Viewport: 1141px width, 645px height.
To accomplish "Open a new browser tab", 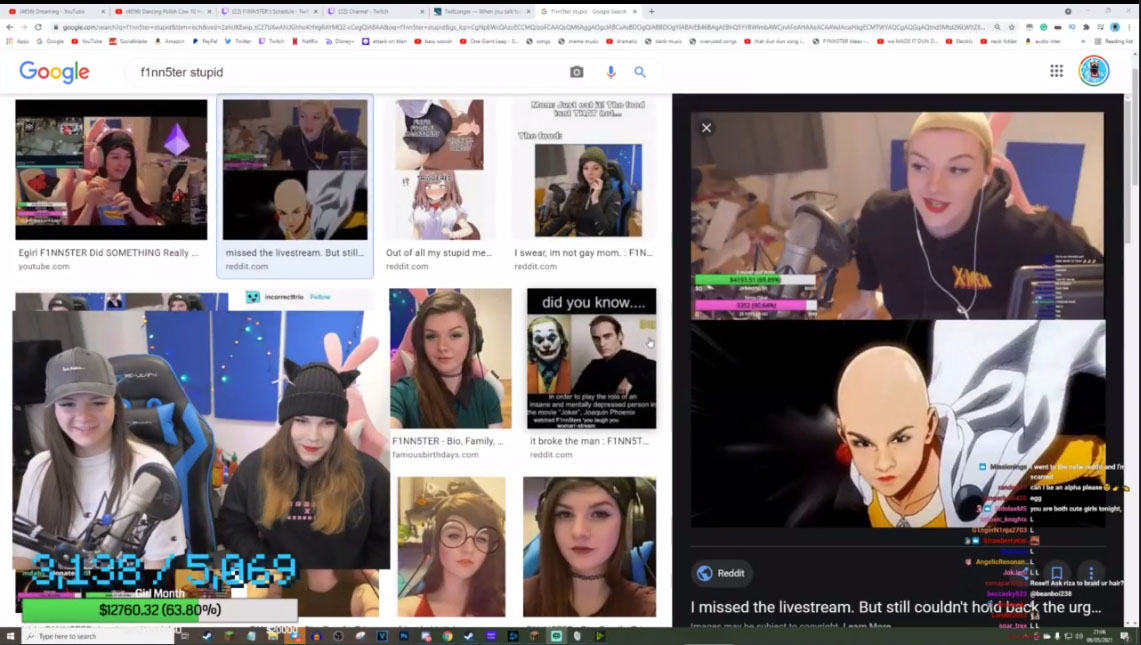I will pos(651,12).
